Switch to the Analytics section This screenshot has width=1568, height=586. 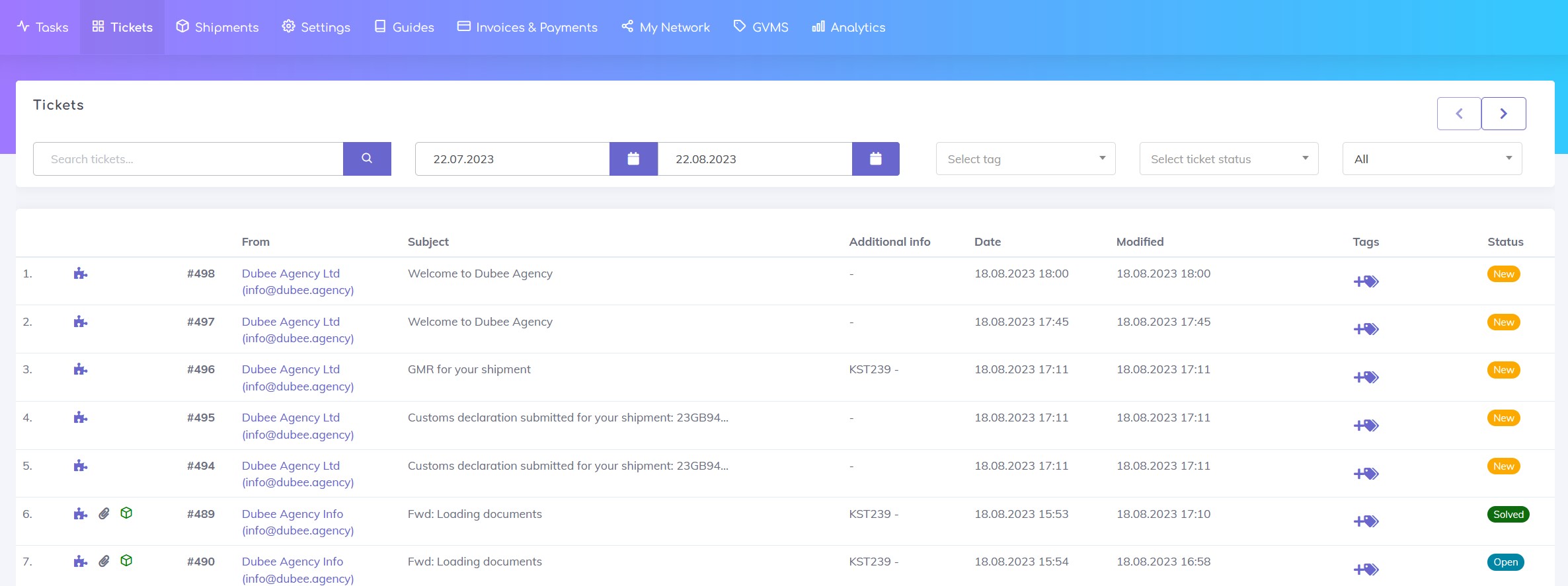[848, 27]
